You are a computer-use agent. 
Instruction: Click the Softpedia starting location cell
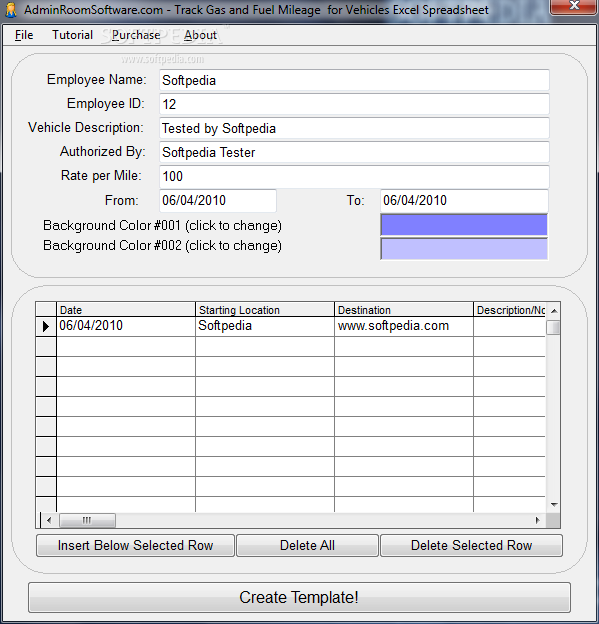tap(265, 326)
